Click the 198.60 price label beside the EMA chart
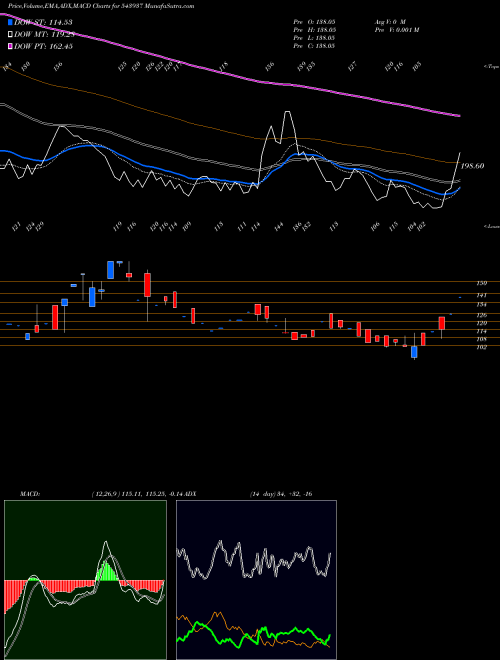500x660 pixels. pos(472,166)
